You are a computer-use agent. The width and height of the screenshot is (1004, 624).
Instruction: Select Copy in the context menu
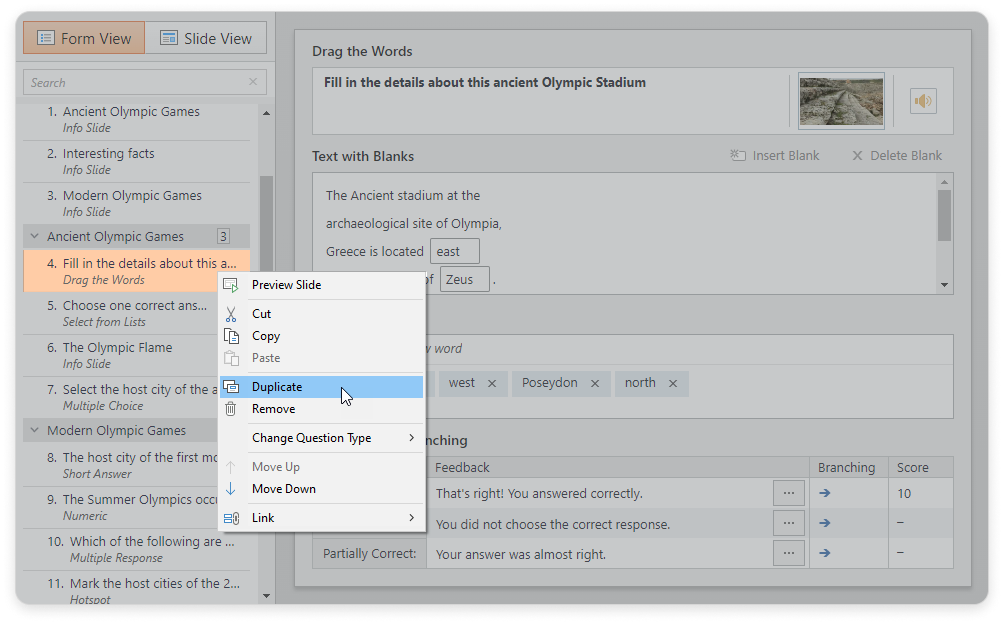(322, 336)
